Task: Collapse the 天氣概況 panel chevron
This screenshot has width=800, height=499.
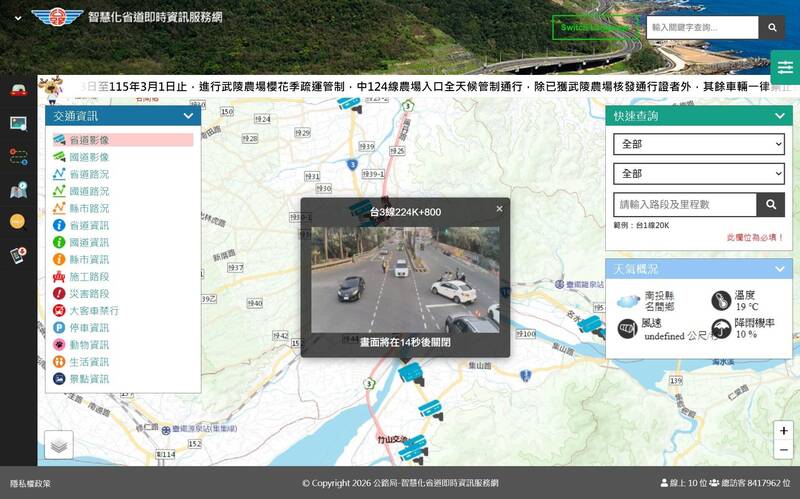Action: click(x=780, y=269)
